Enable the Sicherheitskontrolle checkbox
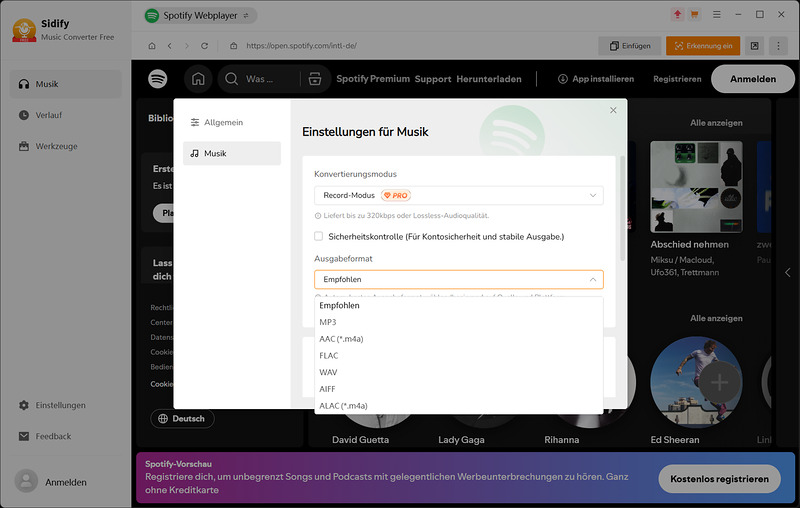Screen dimensions: 800x508 319,236
